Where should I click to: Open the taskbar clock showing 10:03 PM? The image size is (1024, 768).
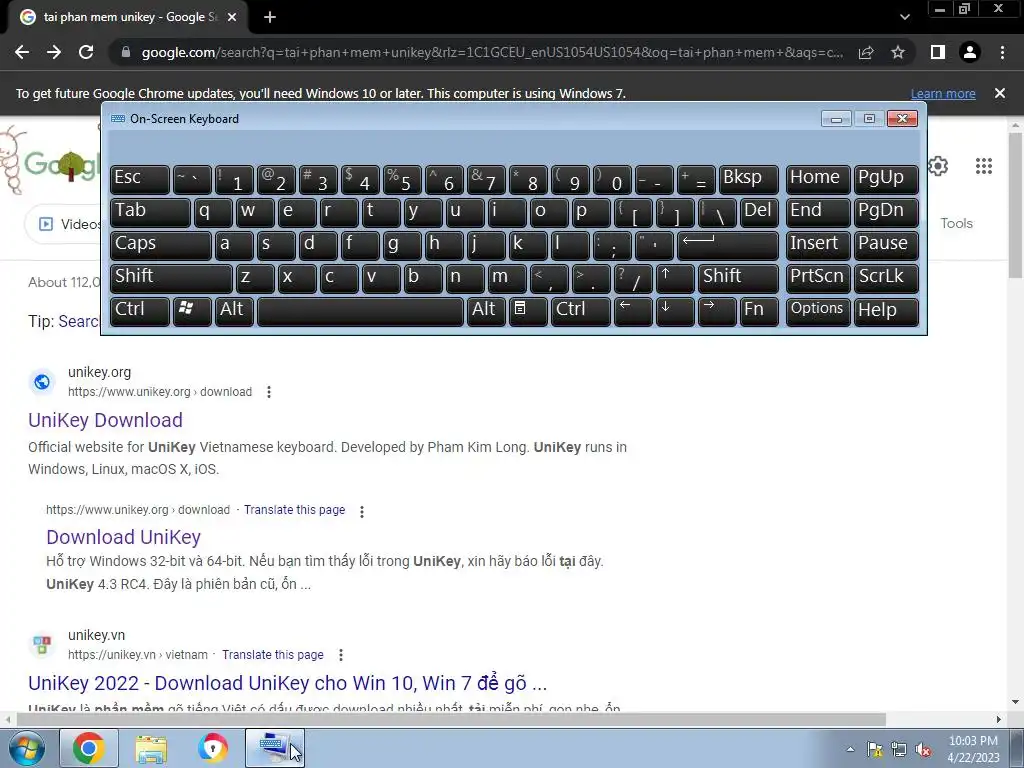pyautogui.click(x=973, y=749)
